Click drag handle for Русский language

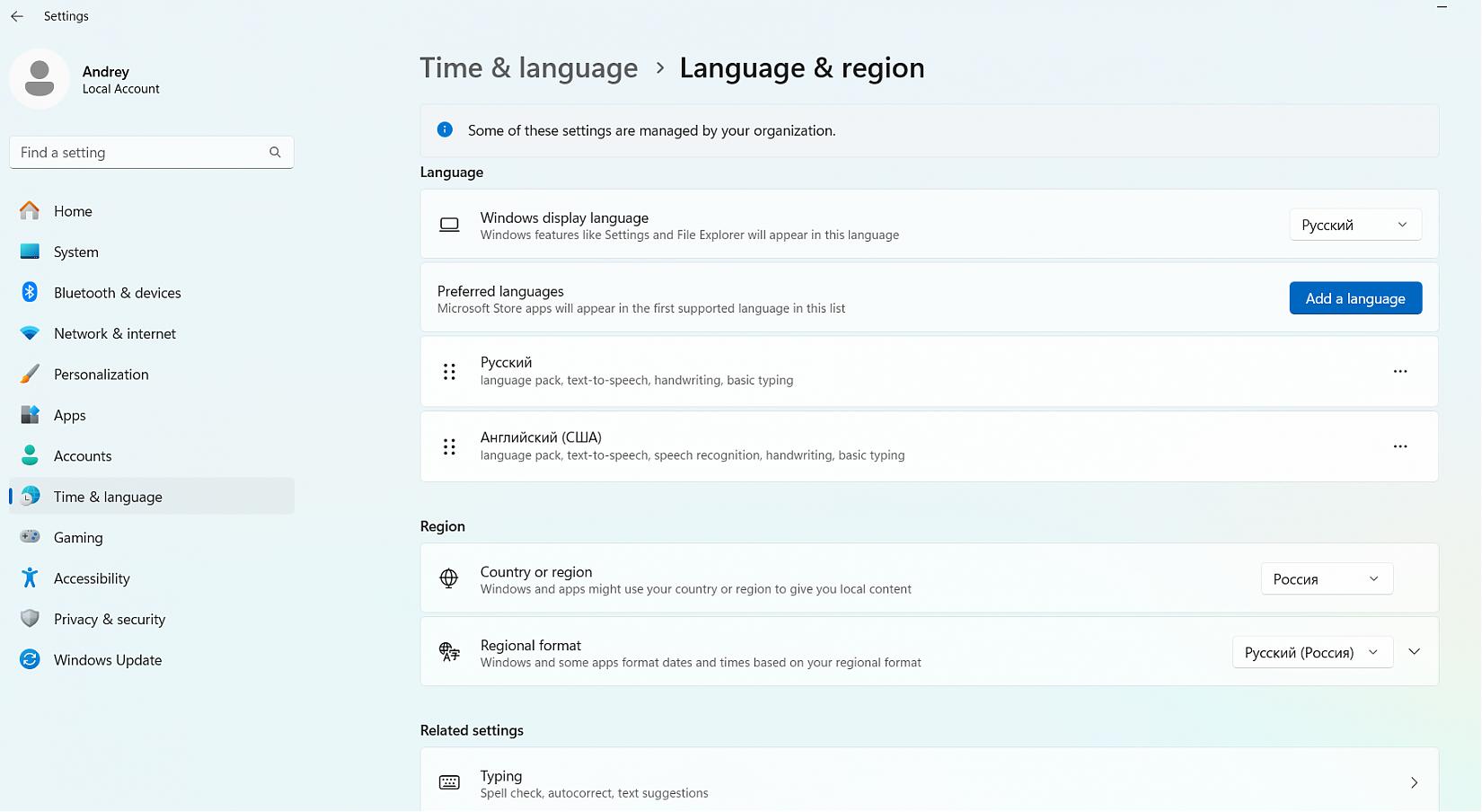tap(449, 371)
